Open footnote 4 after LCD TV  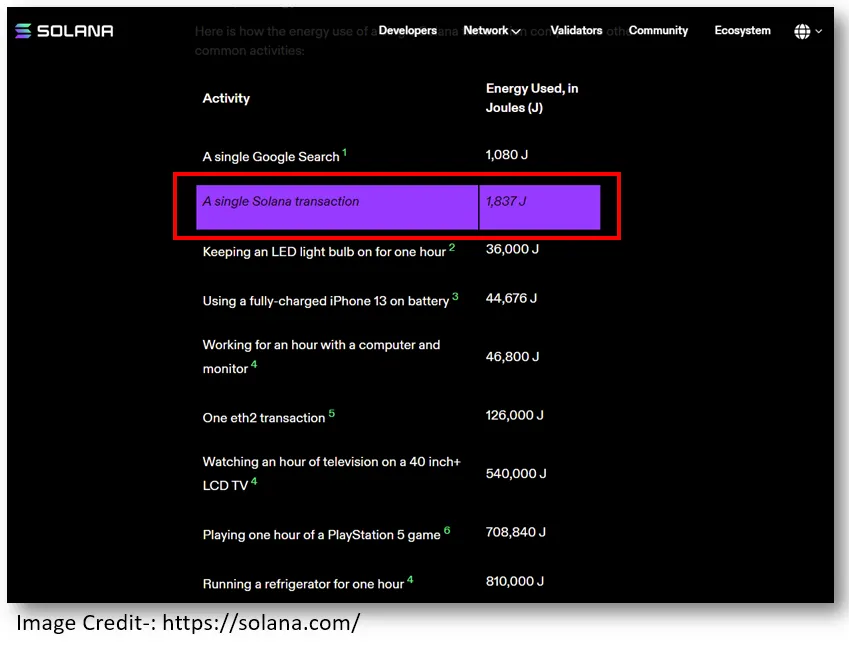254,481
